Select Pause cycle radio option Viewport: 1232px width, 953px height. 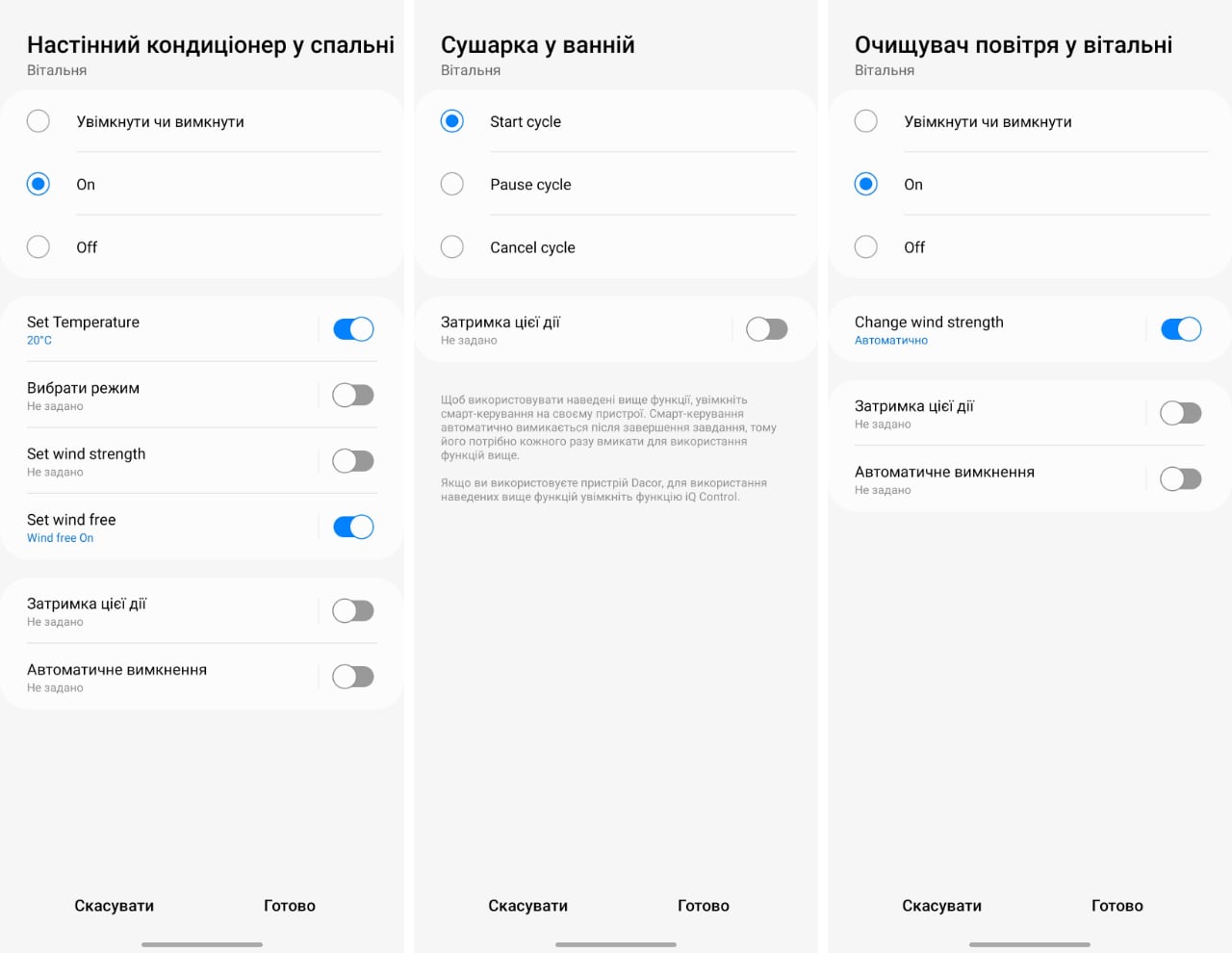[x=452, y=184]
